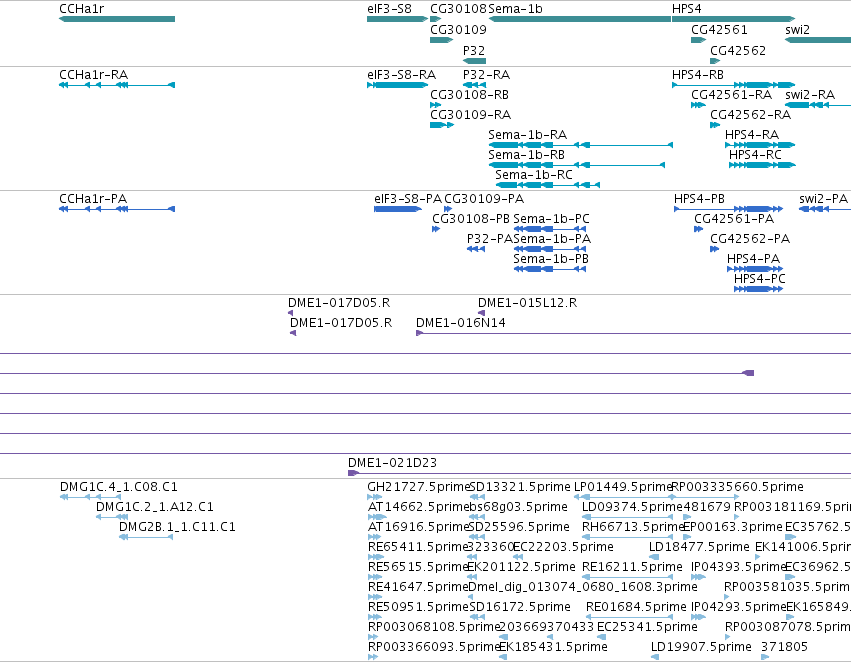Click the RH66713.5prime EST label

633,527
